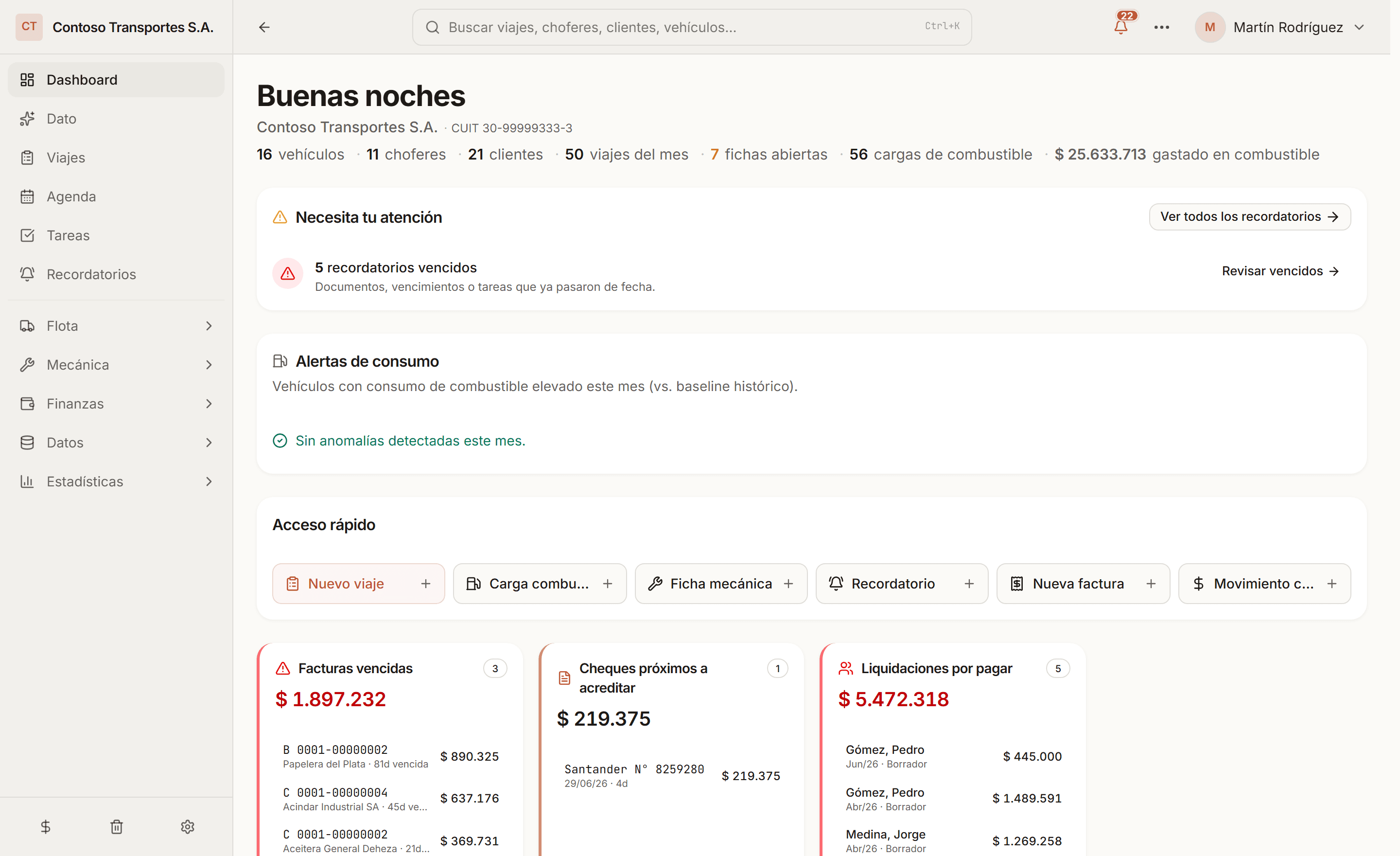
Task: Click the green check icon beside Sin anomalías
Action: [280, 441]
